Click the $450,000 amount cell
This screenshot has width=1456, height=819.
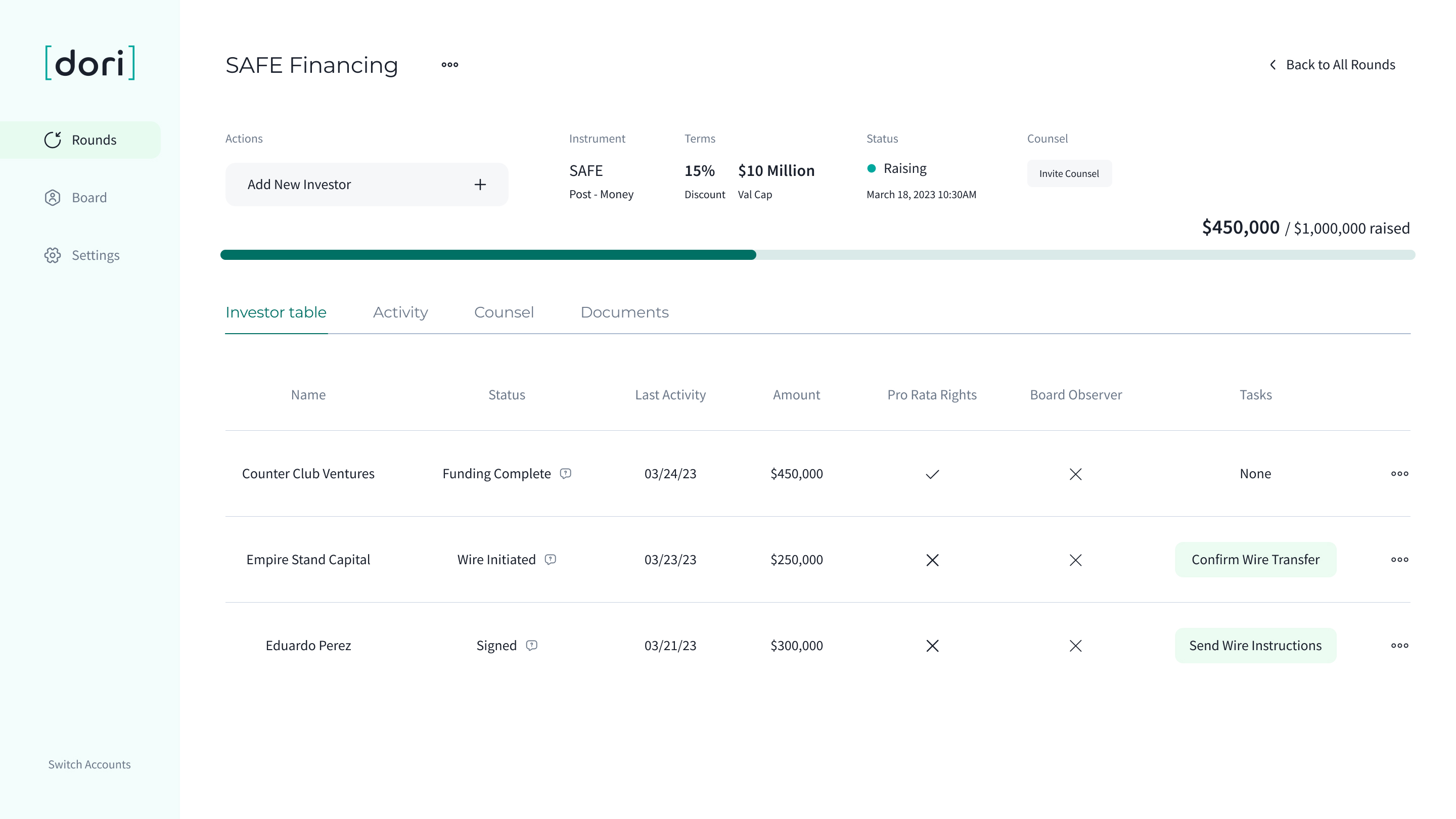(796, 474)
